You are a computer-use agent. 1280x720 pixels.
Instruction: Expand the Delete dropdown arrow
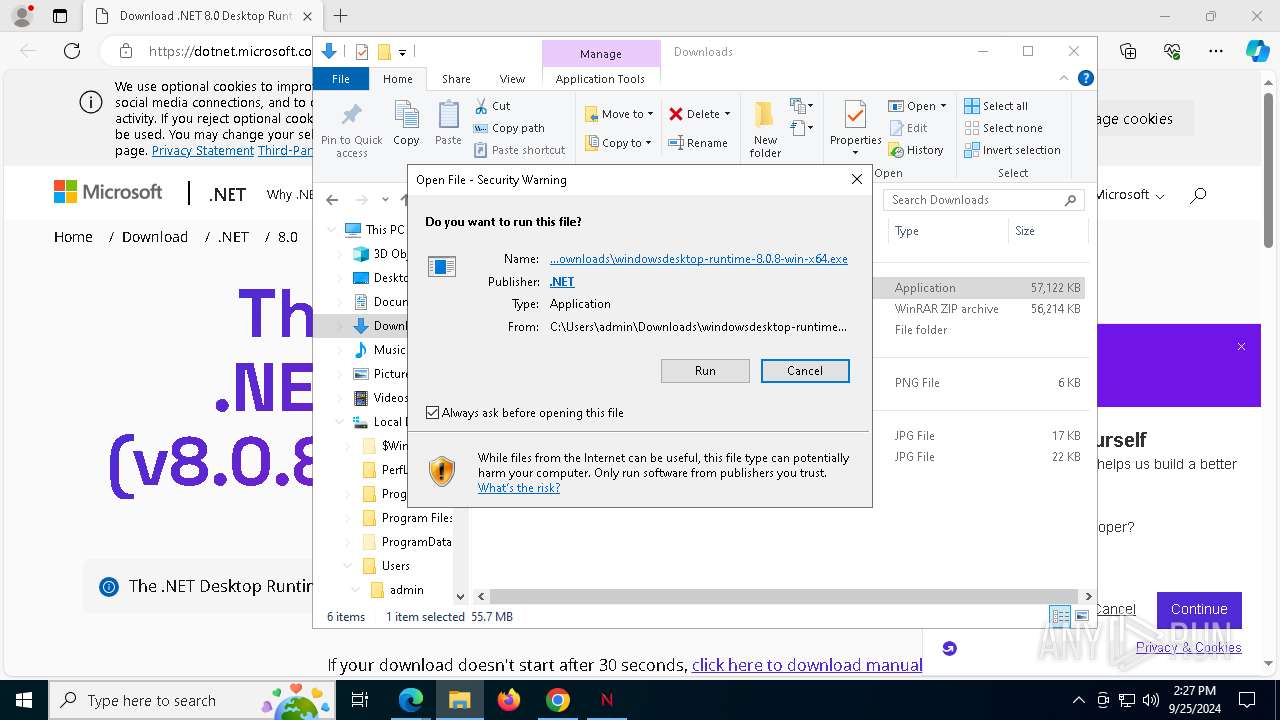point(727,114)
